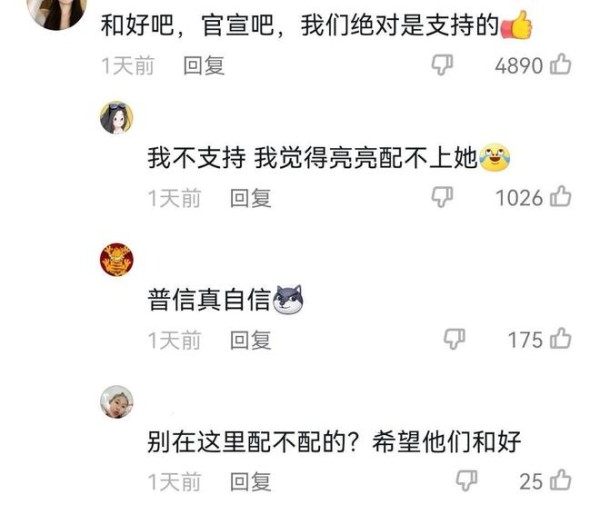Image resolution: width=600 pixels, height=524 pixels.
Task: Open the red tiger avatar profile
Action: (117, 260)
